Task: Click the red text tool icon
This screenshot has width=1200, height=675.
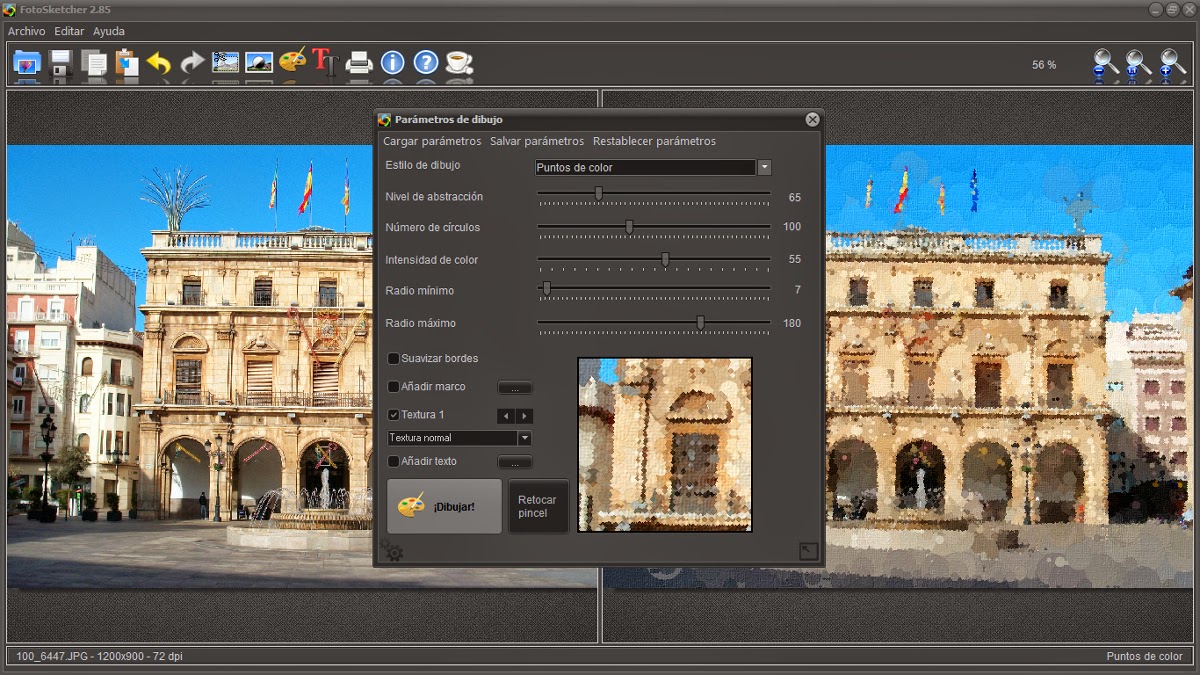Action: pos(325,62)
